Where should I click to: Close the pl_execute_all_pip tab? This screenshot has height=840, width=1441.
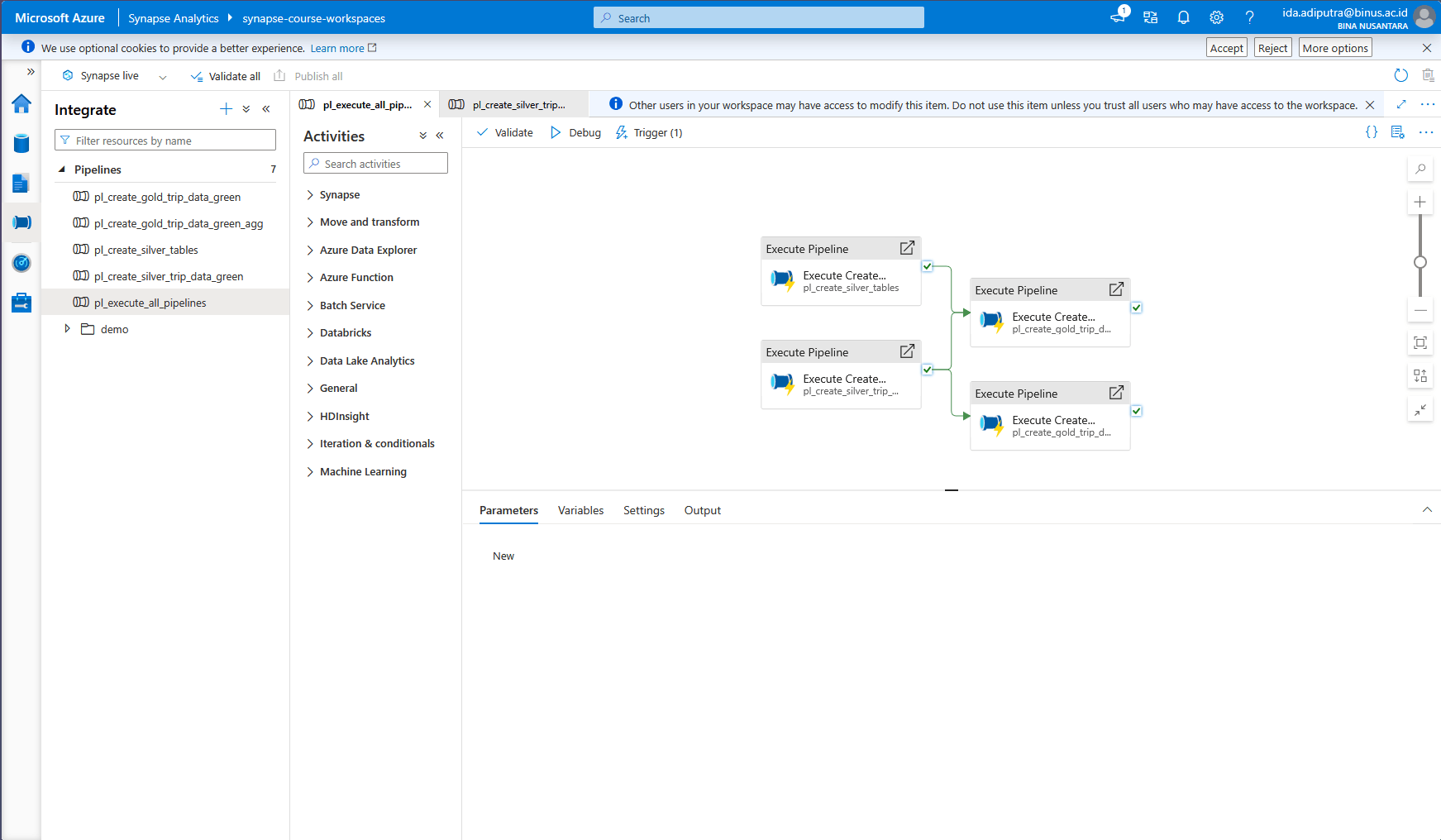(427, 104)
